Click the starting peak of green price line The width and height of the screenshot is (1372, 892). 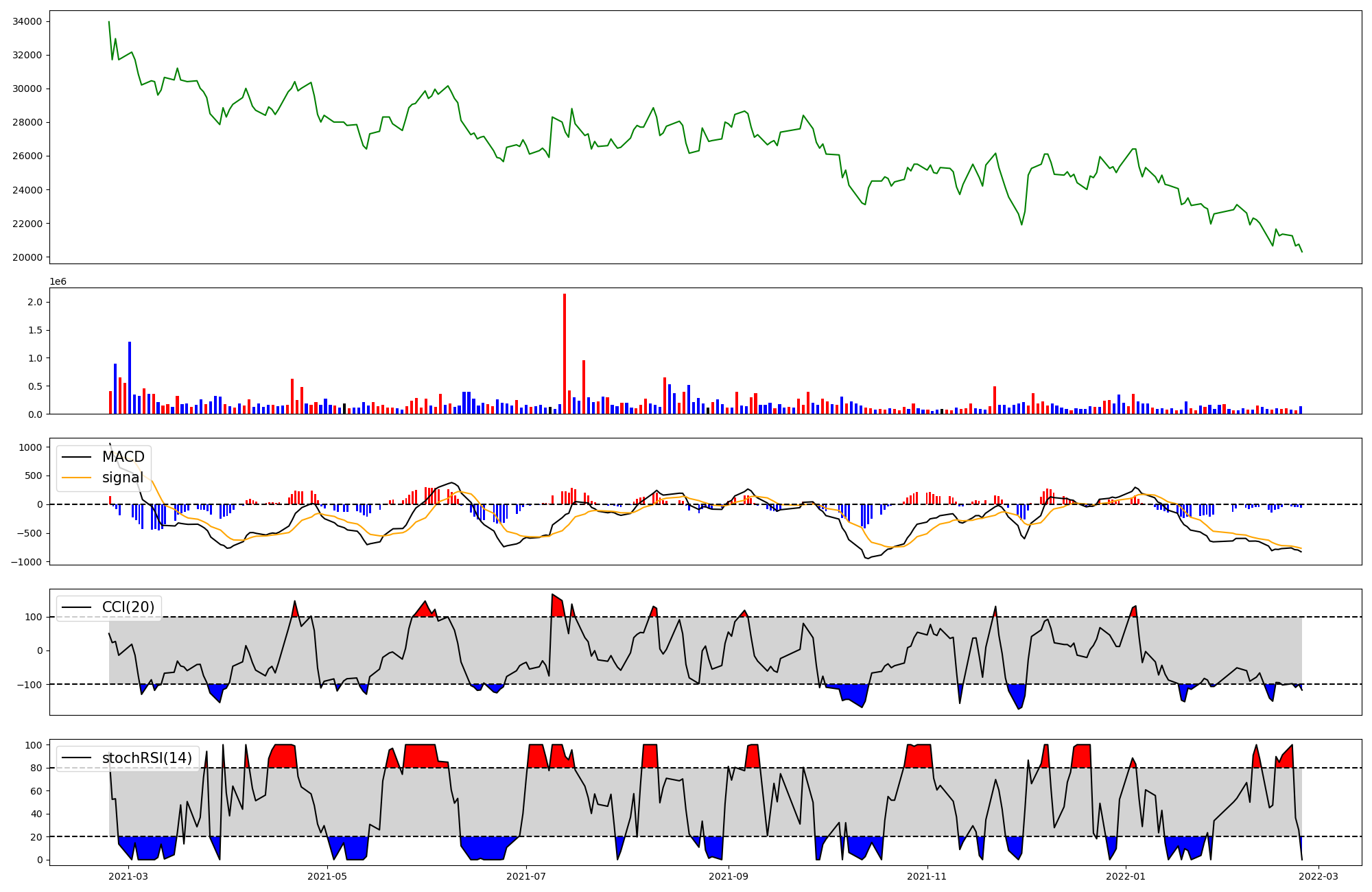(109, 22)
